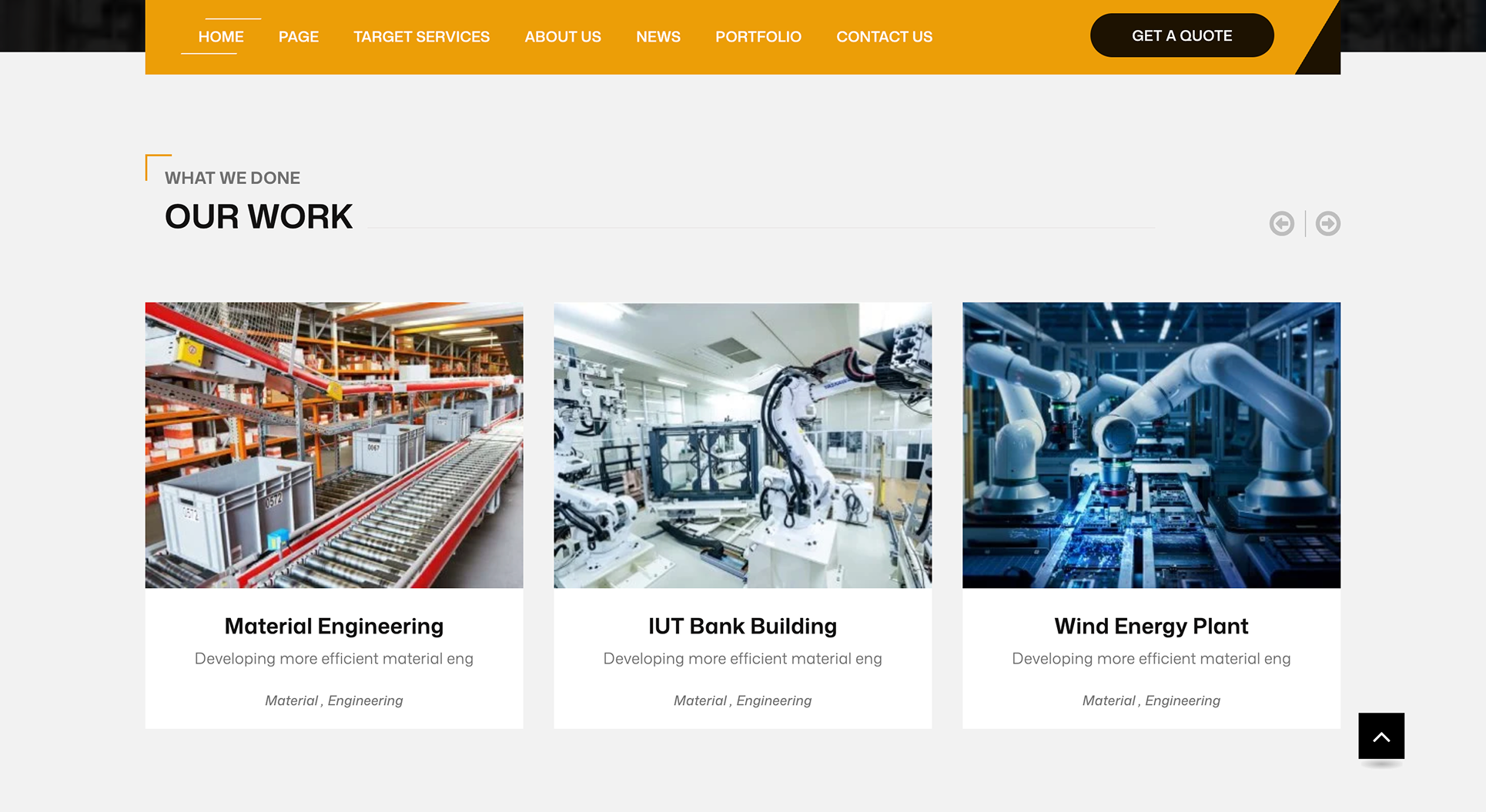Navigate to Portfolio in the menu
The width and height of the screenshot is (1486, 812).
pos(758,37)
